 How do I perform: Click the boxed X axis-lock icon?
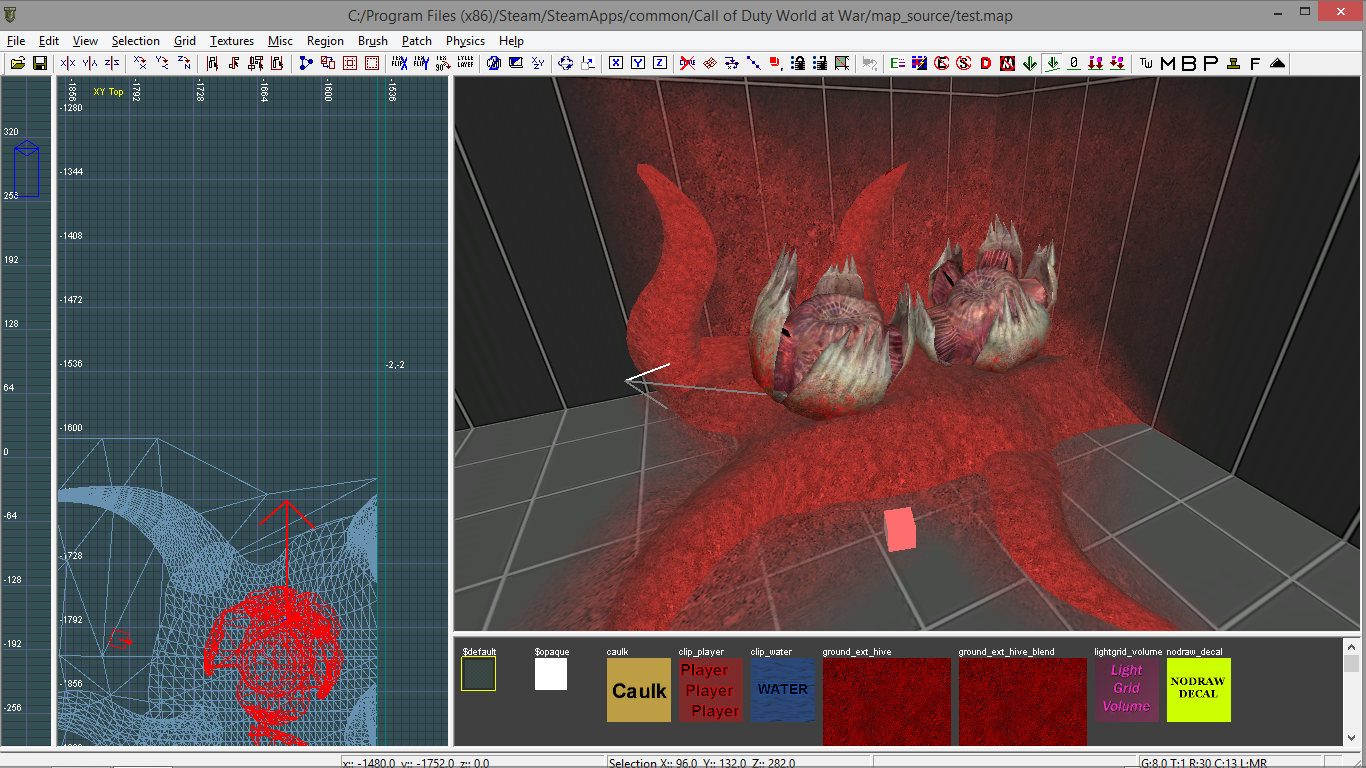click(x=616, y=63)
